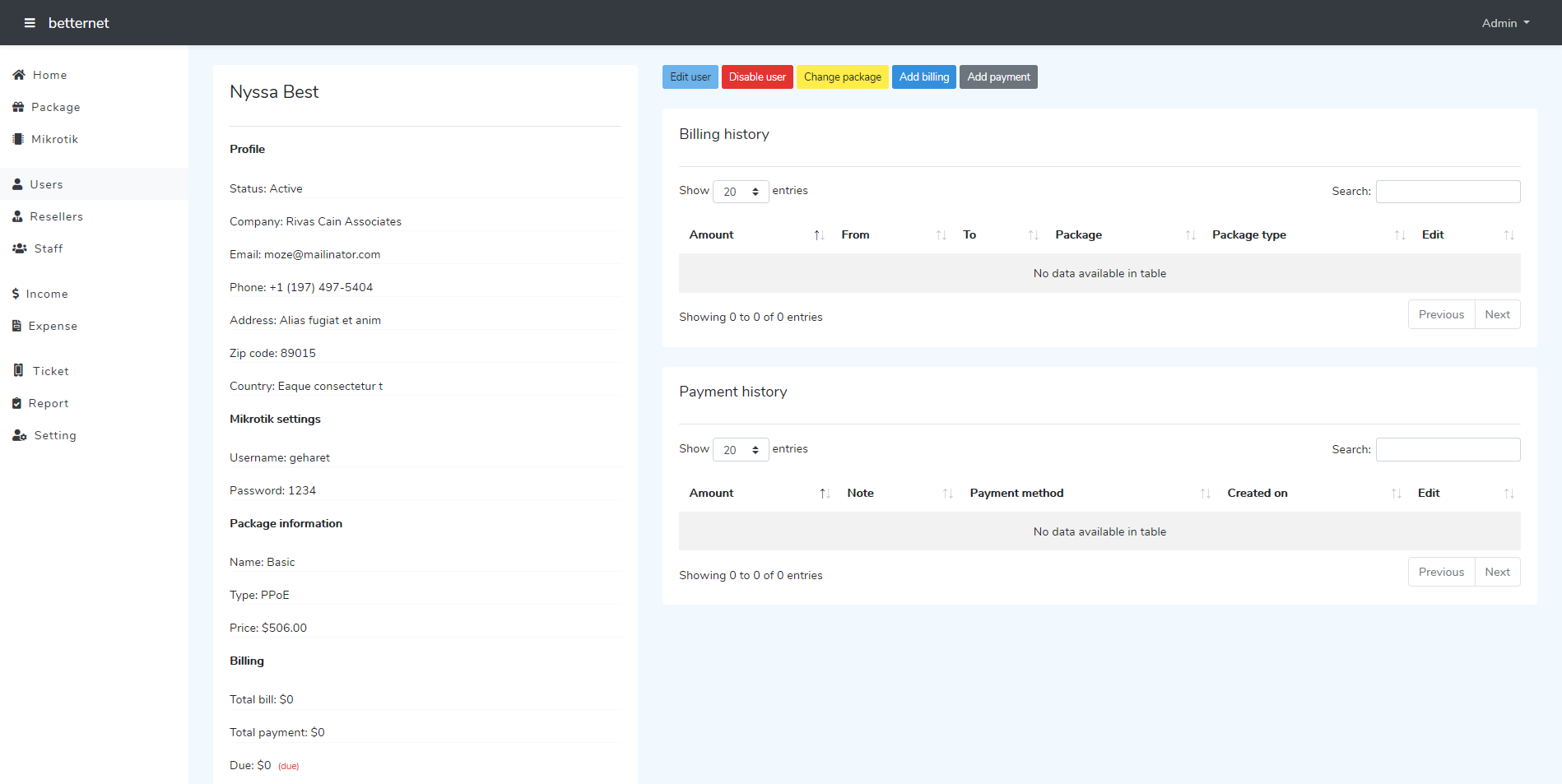Click the billing history Search field
1562x784 pixels.
point(1448,191)
